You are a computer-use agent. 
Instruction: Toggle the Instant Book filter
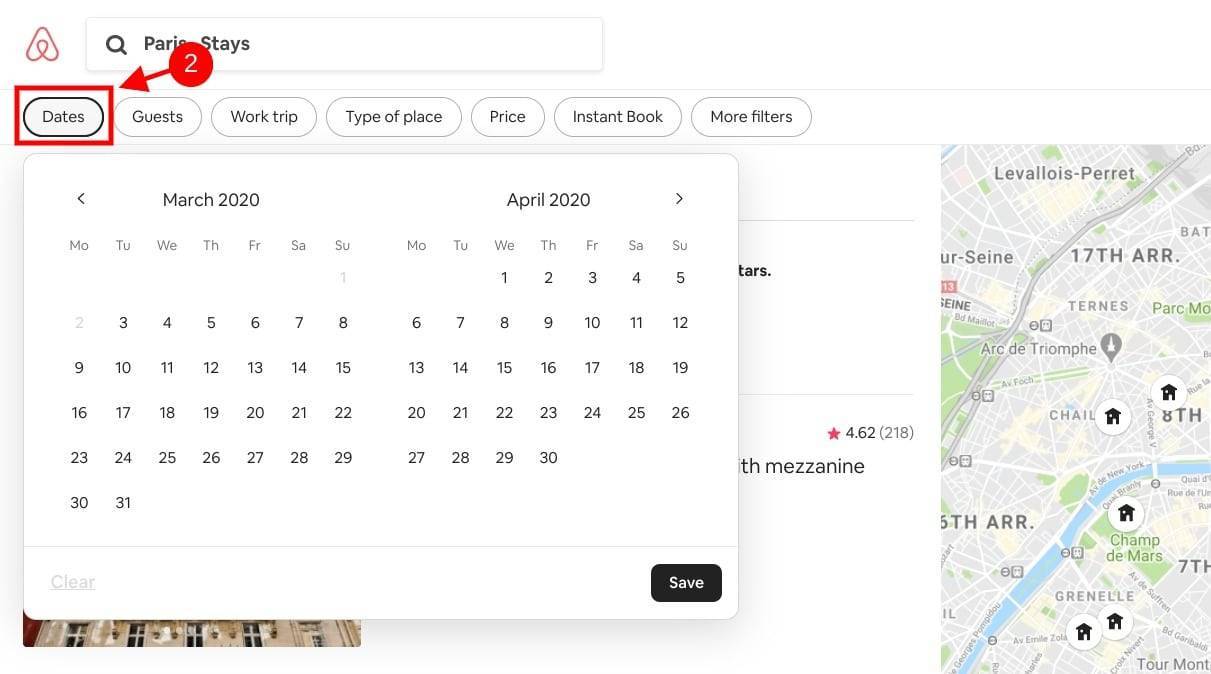coord(617,116)
